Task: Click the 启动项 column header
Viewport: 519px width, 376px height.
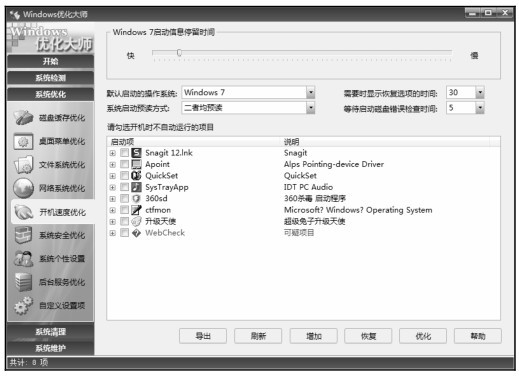Action: (194, 142)
